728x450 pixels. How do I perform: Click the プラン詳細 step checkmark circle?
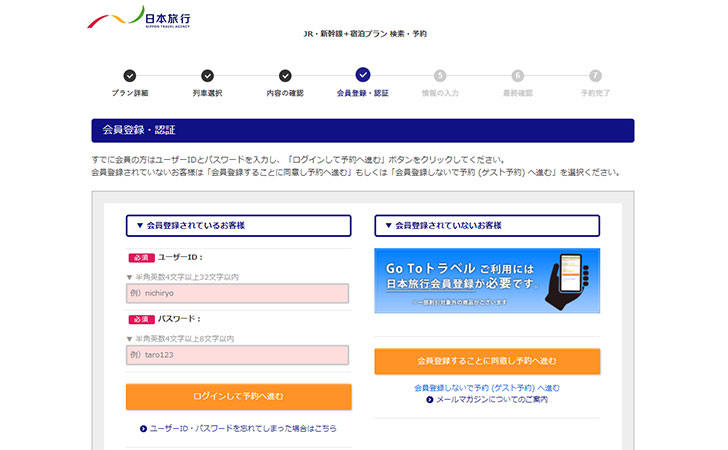pos(130,75)
